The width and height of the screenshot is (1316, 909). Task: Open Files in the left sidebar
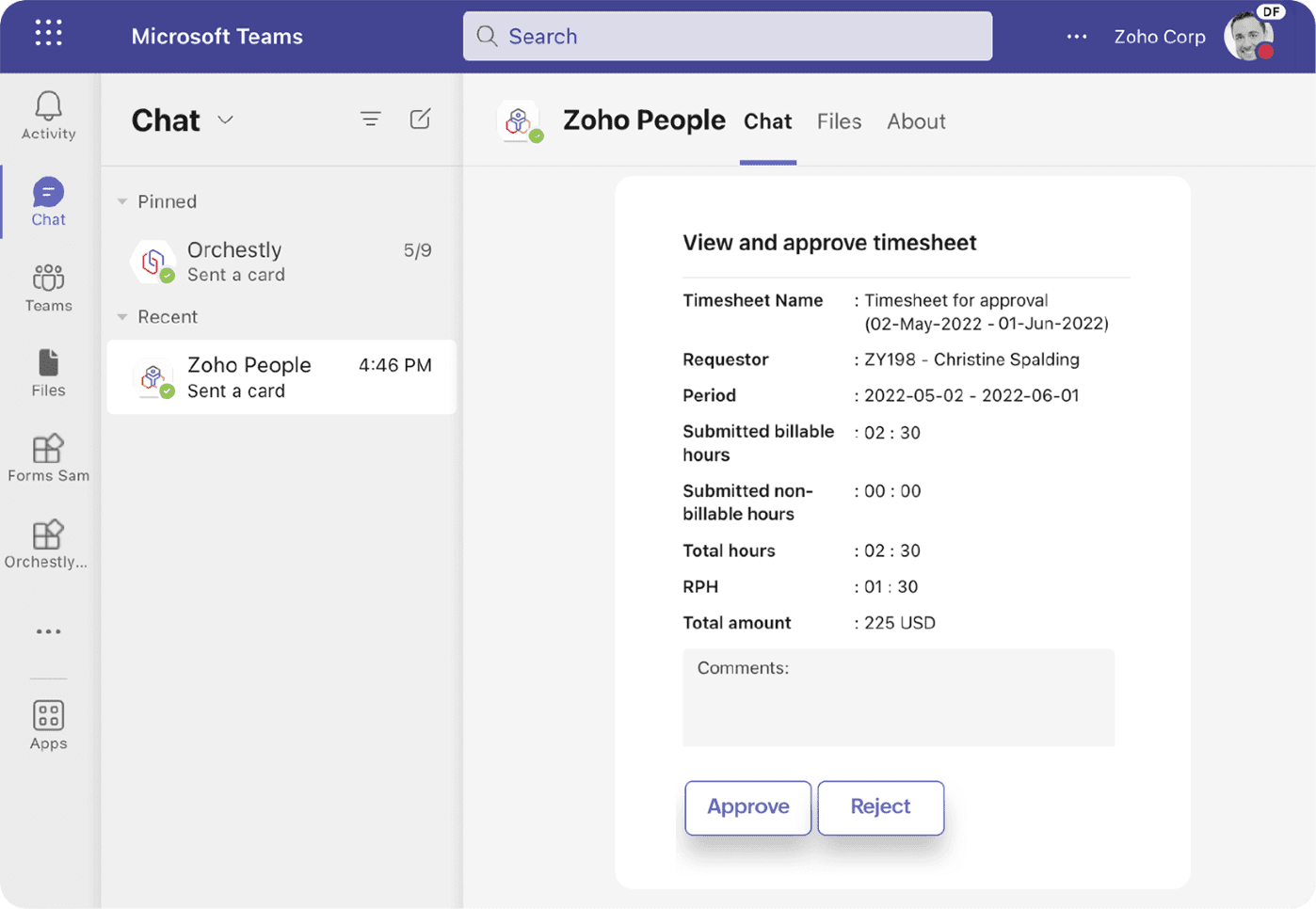coord(48,373)
